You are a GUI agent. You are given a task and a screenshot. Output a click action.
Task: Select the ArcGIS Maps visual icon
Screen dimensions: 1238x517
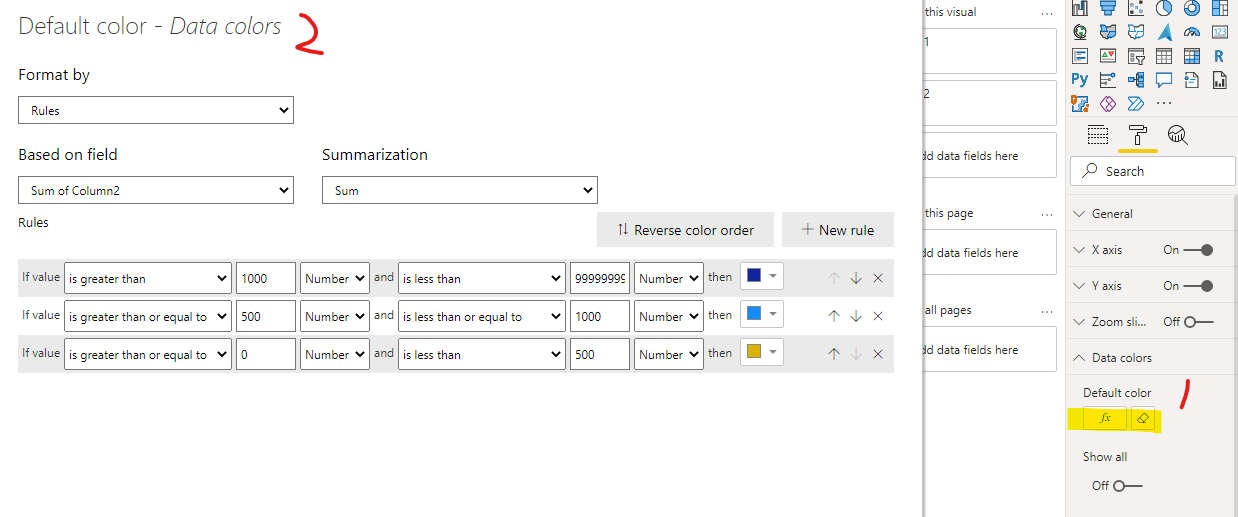(x=1080, y=103)
